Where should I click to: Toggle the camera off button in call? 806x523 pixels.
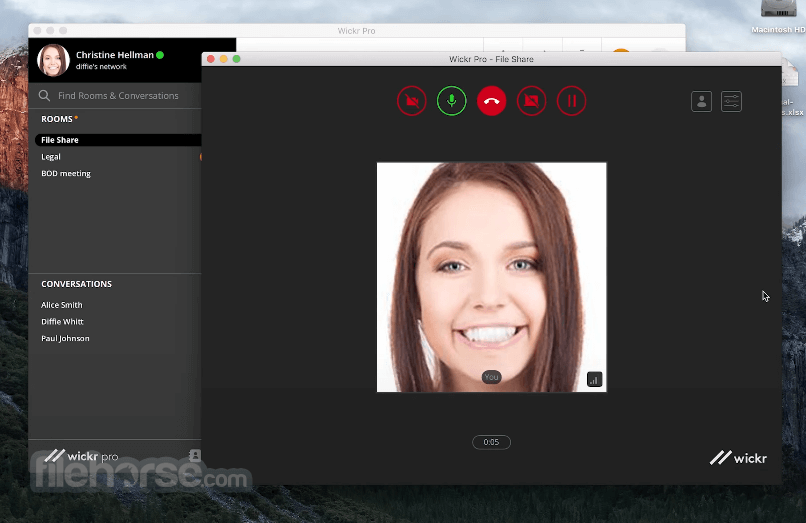point(411,101)
